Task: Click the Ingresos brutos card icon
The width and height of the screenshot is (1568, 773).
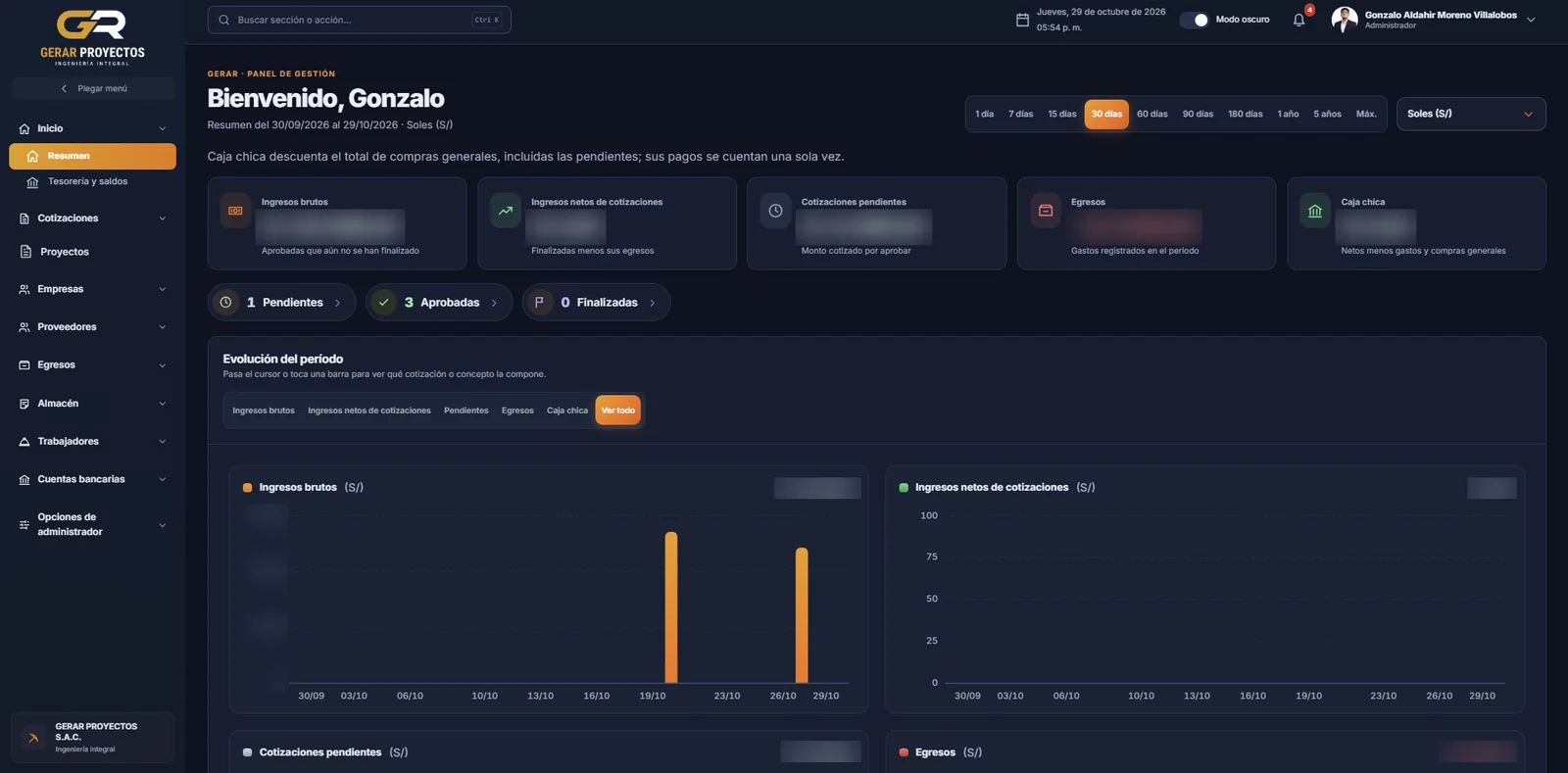Action: [235, 211]
